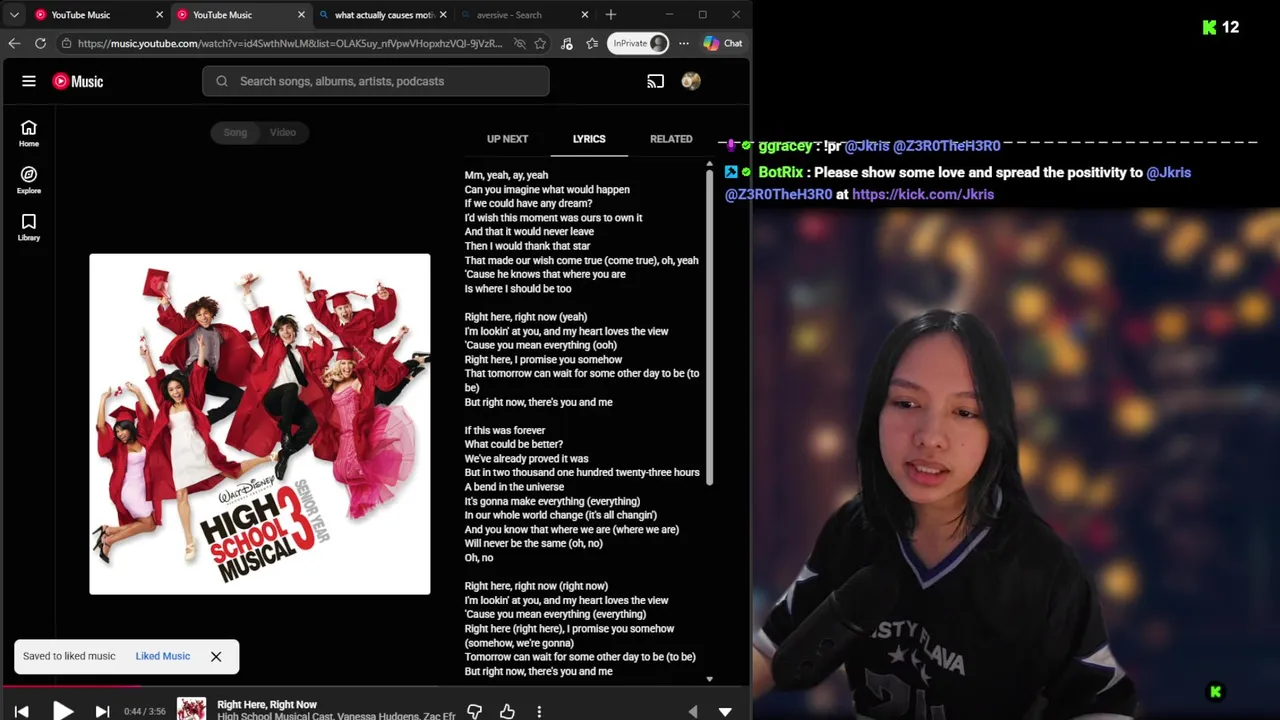The height and width of the screenshot is (720, 1280).
Task: Click the search magnifier icon in search box
Action: tap(222, 81)
